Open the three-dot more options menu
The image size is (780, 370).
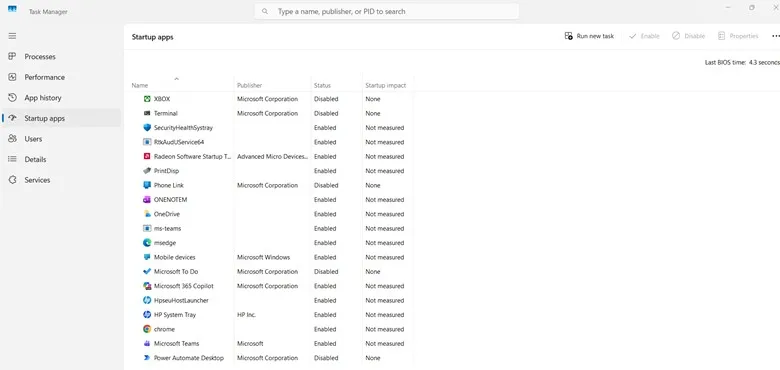tap(776, 36)
